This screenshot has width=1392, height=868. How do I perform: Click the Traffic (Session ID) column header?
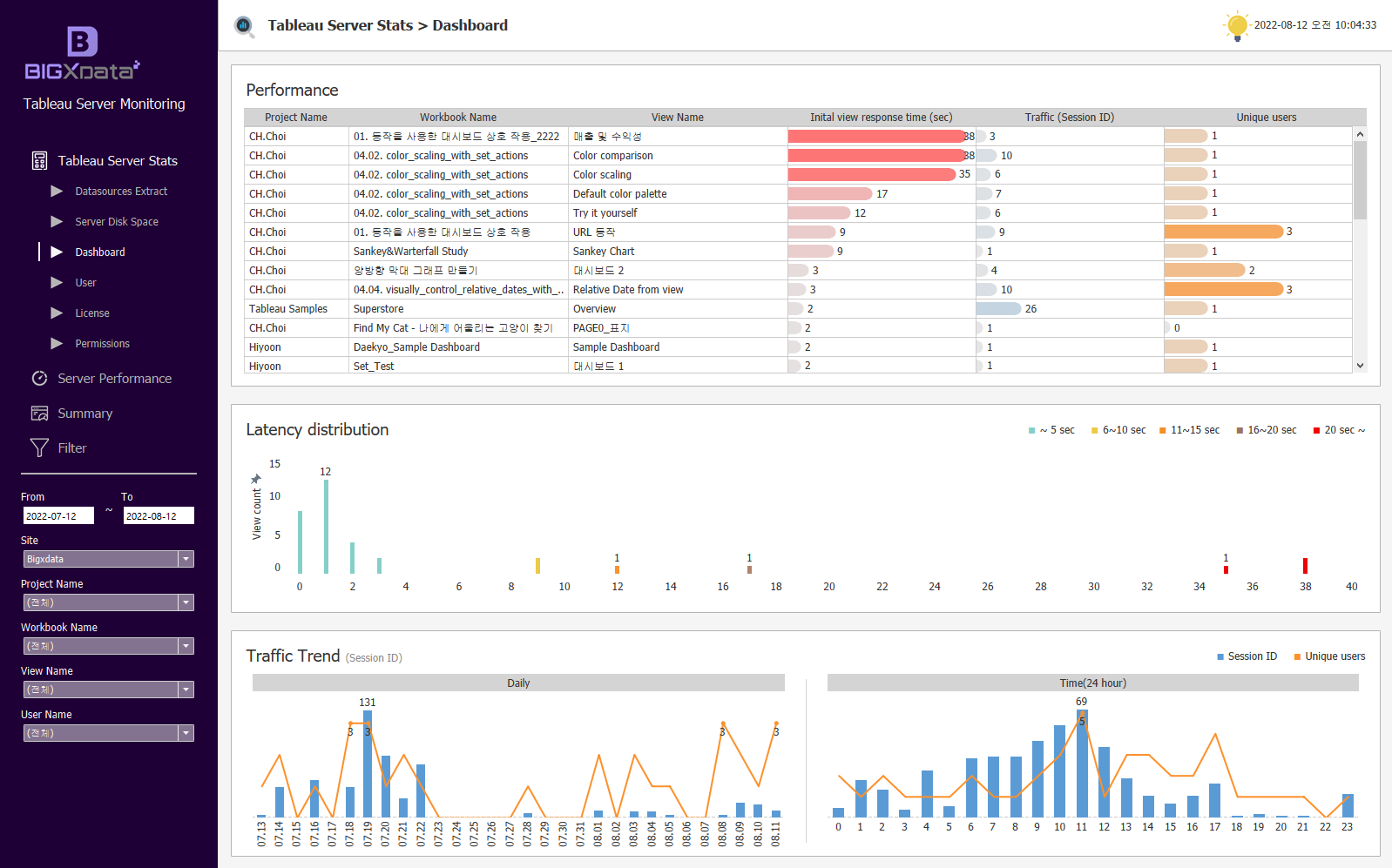point(1070,118)
